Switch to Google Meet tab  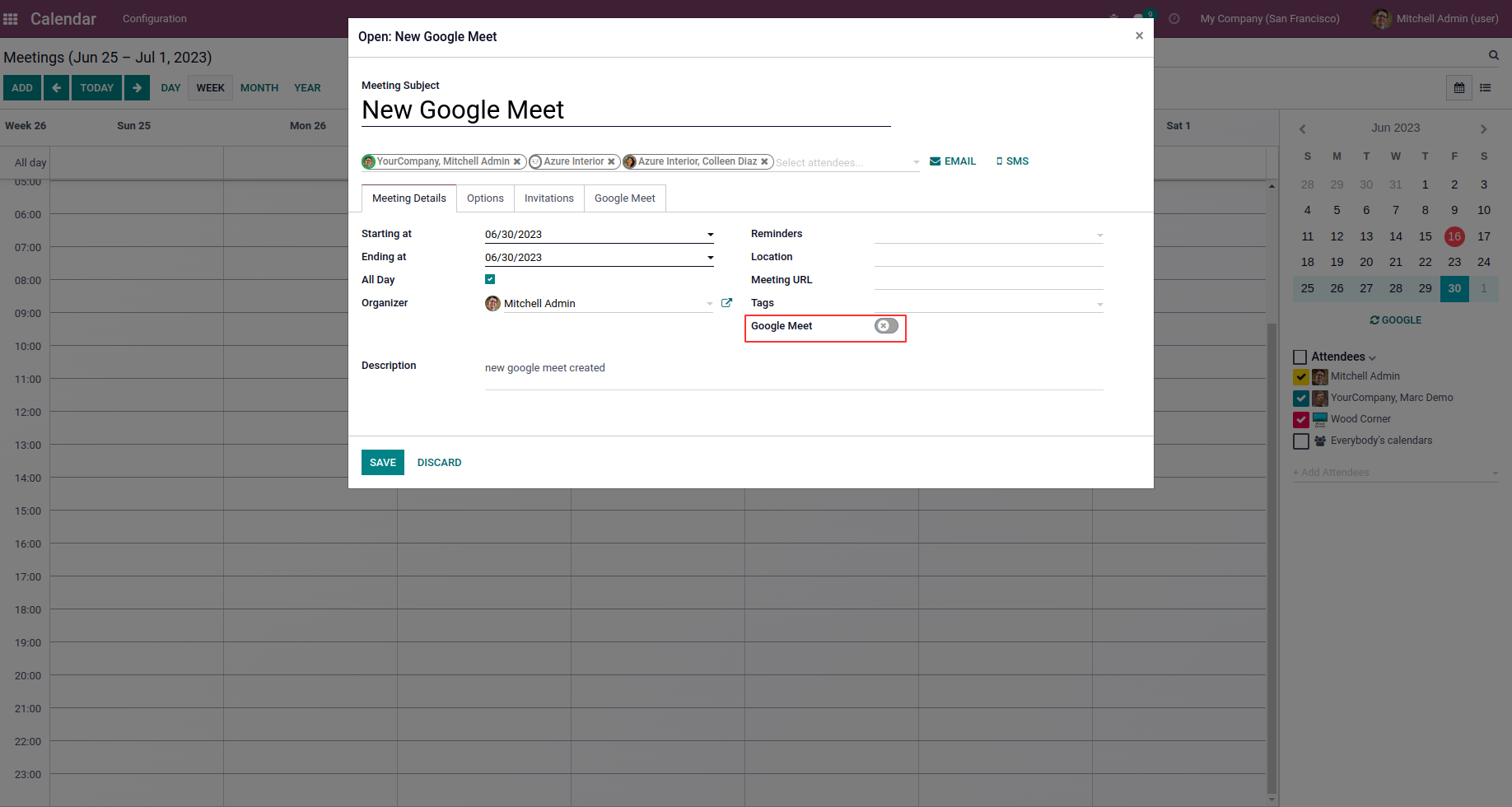(625, 198)
